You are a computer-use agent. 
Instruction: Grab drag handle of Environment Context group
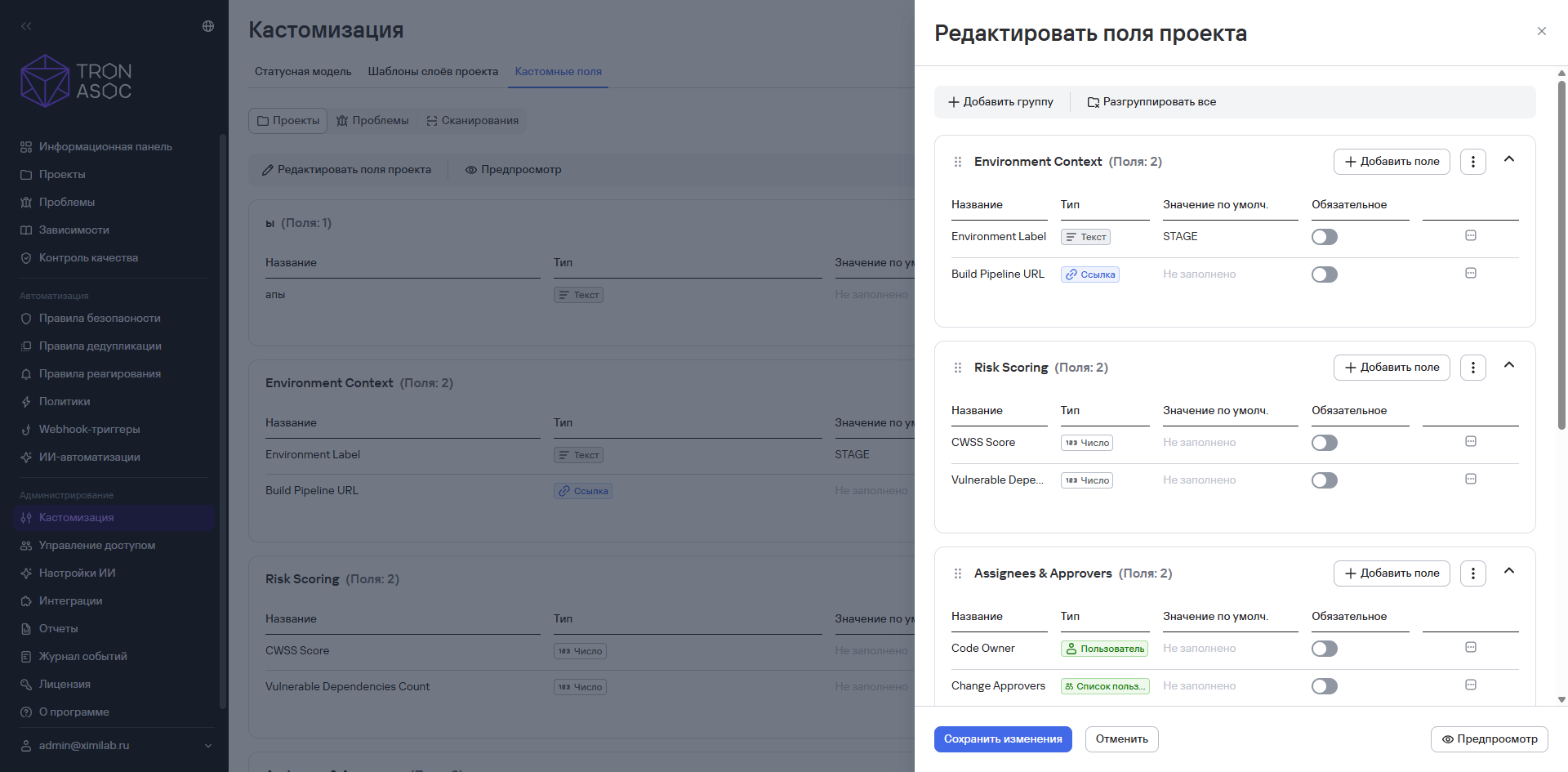click(958, 162)
